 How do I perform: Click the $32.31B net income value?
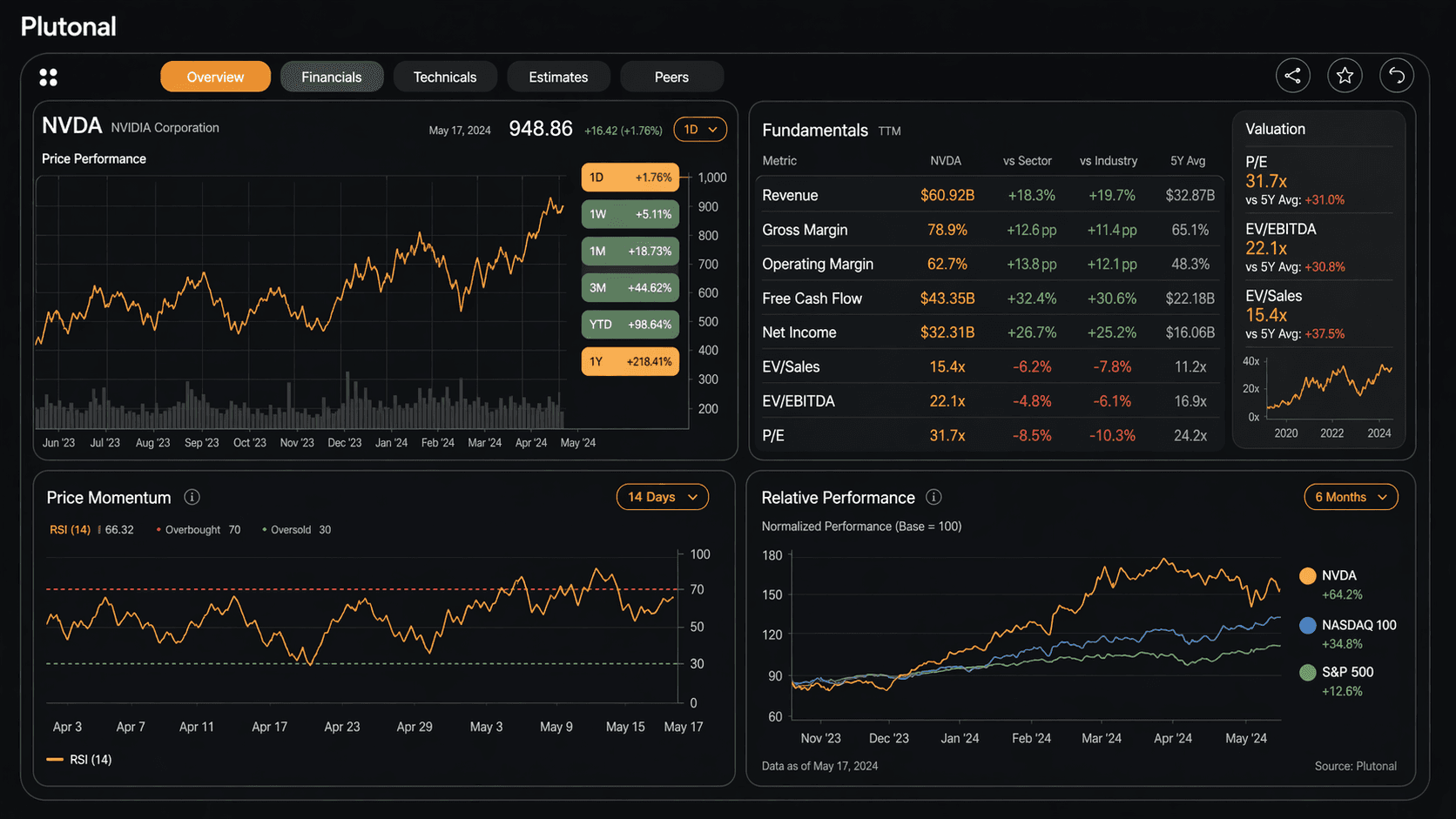coord(947,332)
